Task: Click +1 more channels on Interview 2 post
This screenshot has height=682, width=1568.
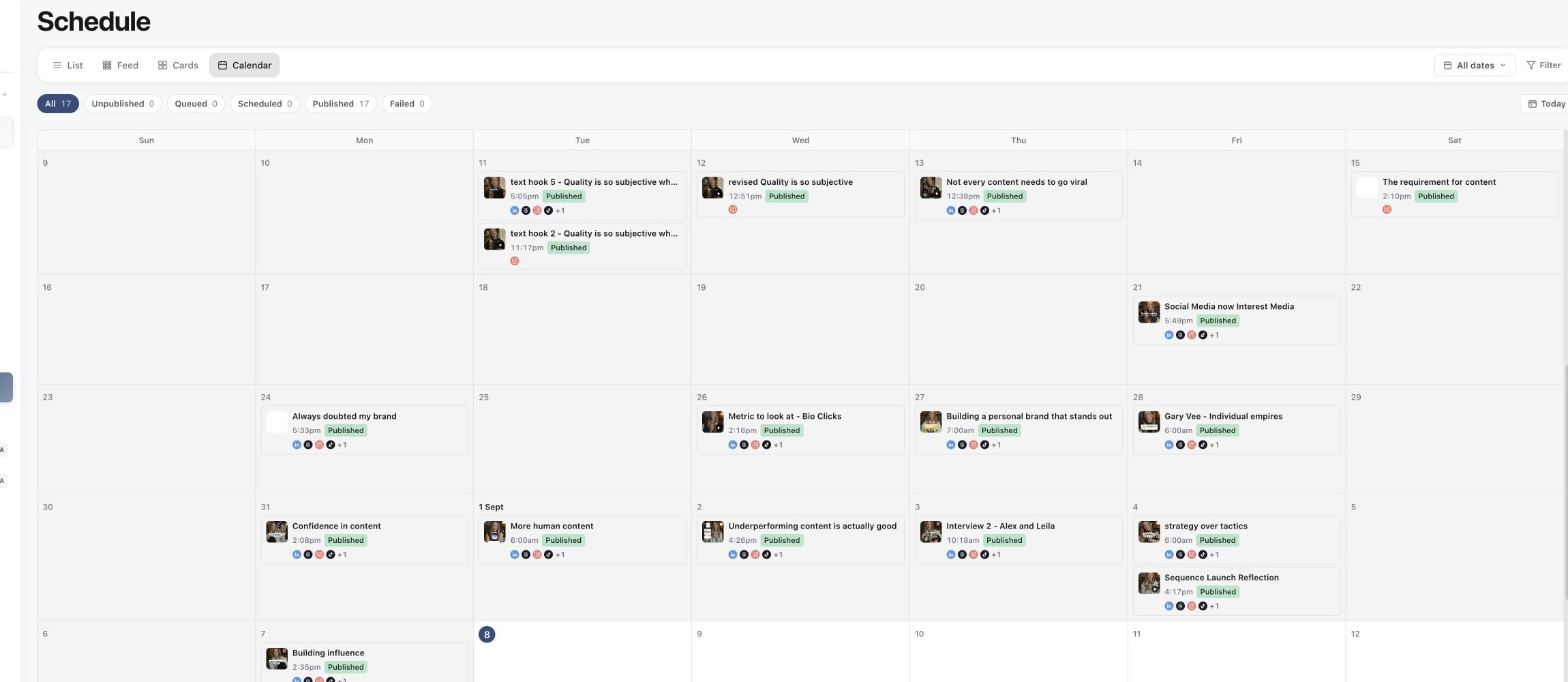Action: pyautogui.click(x=996, y=554)
